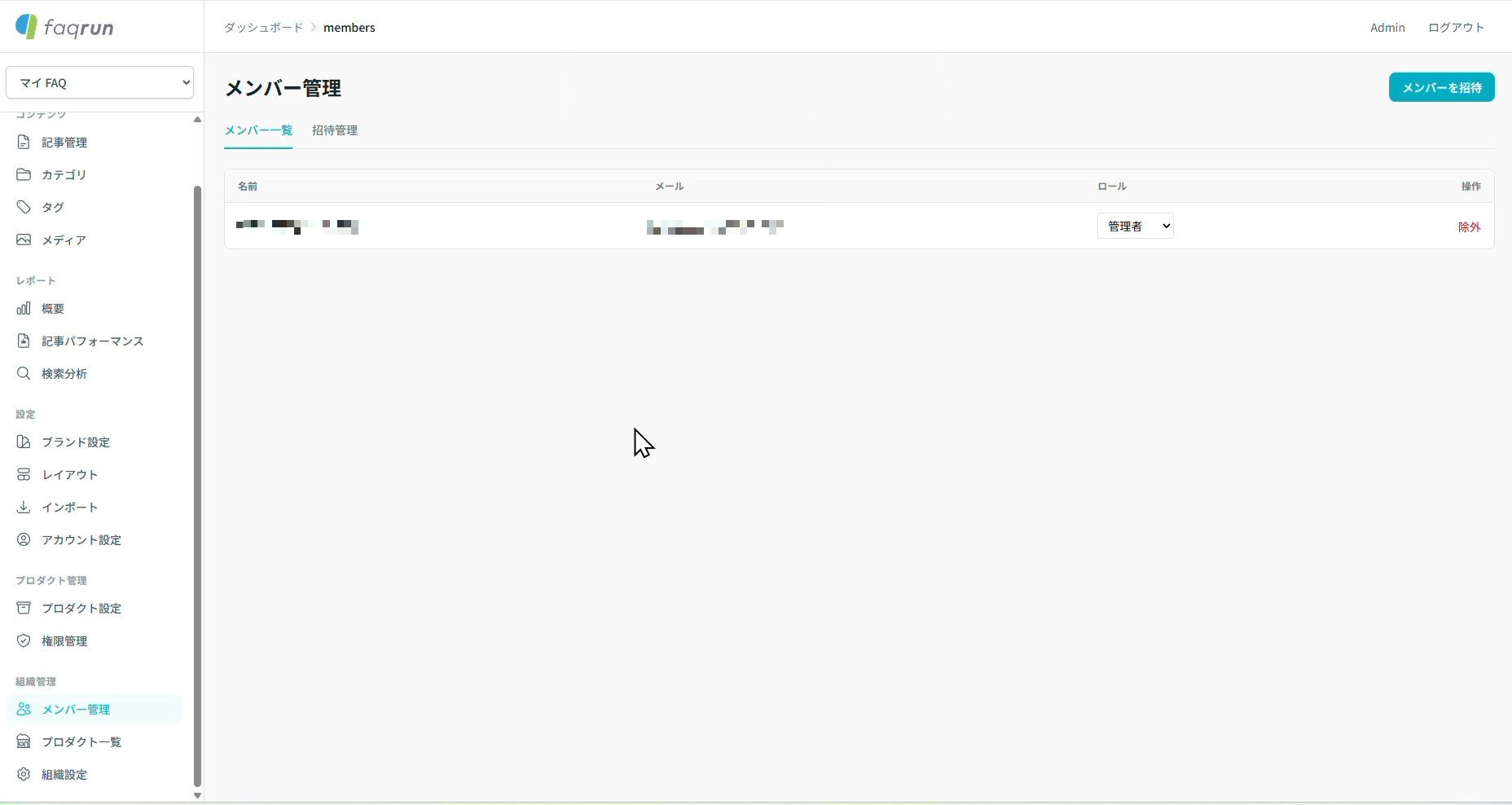Select メンバー管理 in the sidebar
Viewport: 1512px width, 805px height.
pyautogui.click(x=94, y=709)
